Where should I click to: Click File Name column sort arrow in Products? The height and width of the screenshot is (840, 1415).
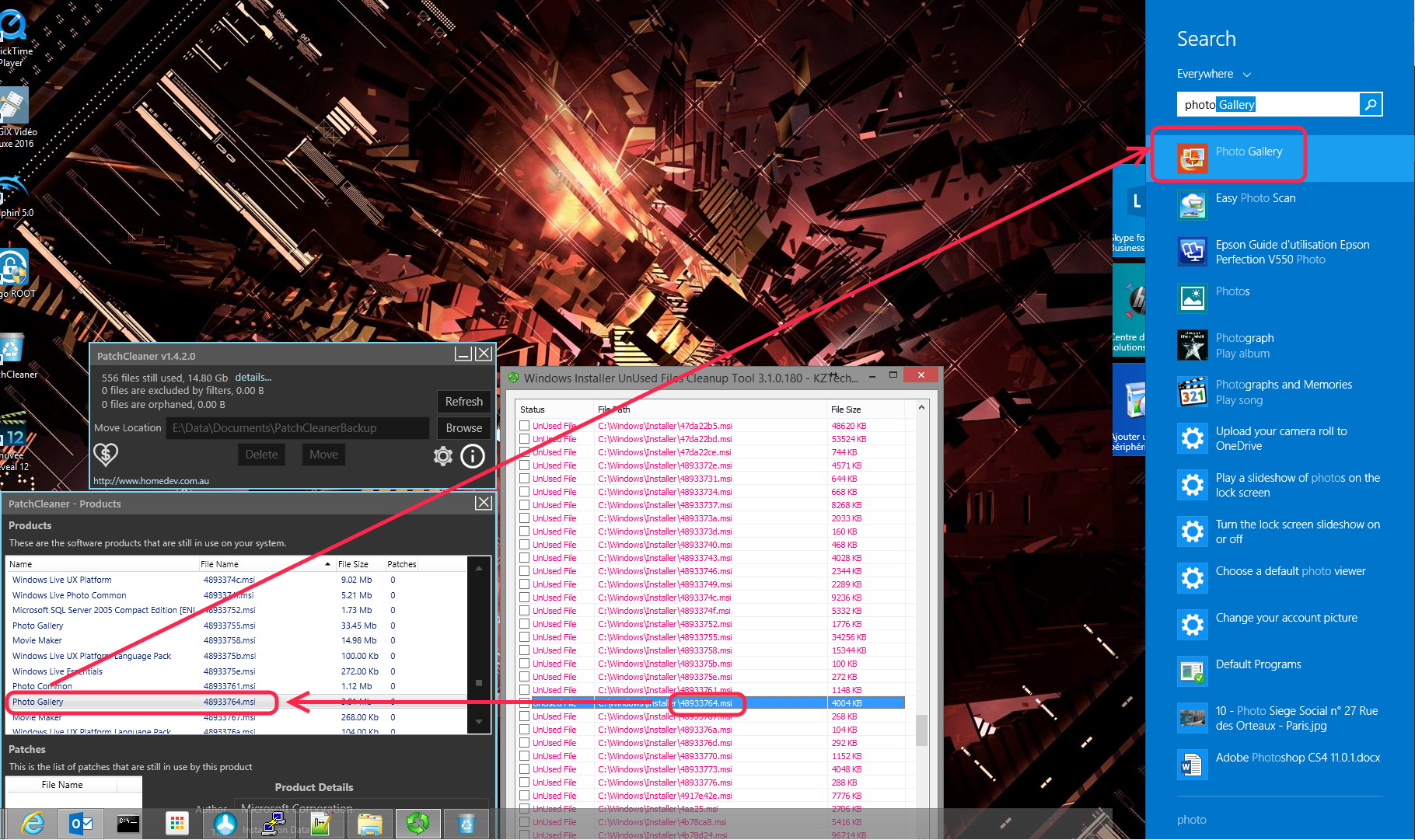(x=327, y=564)
